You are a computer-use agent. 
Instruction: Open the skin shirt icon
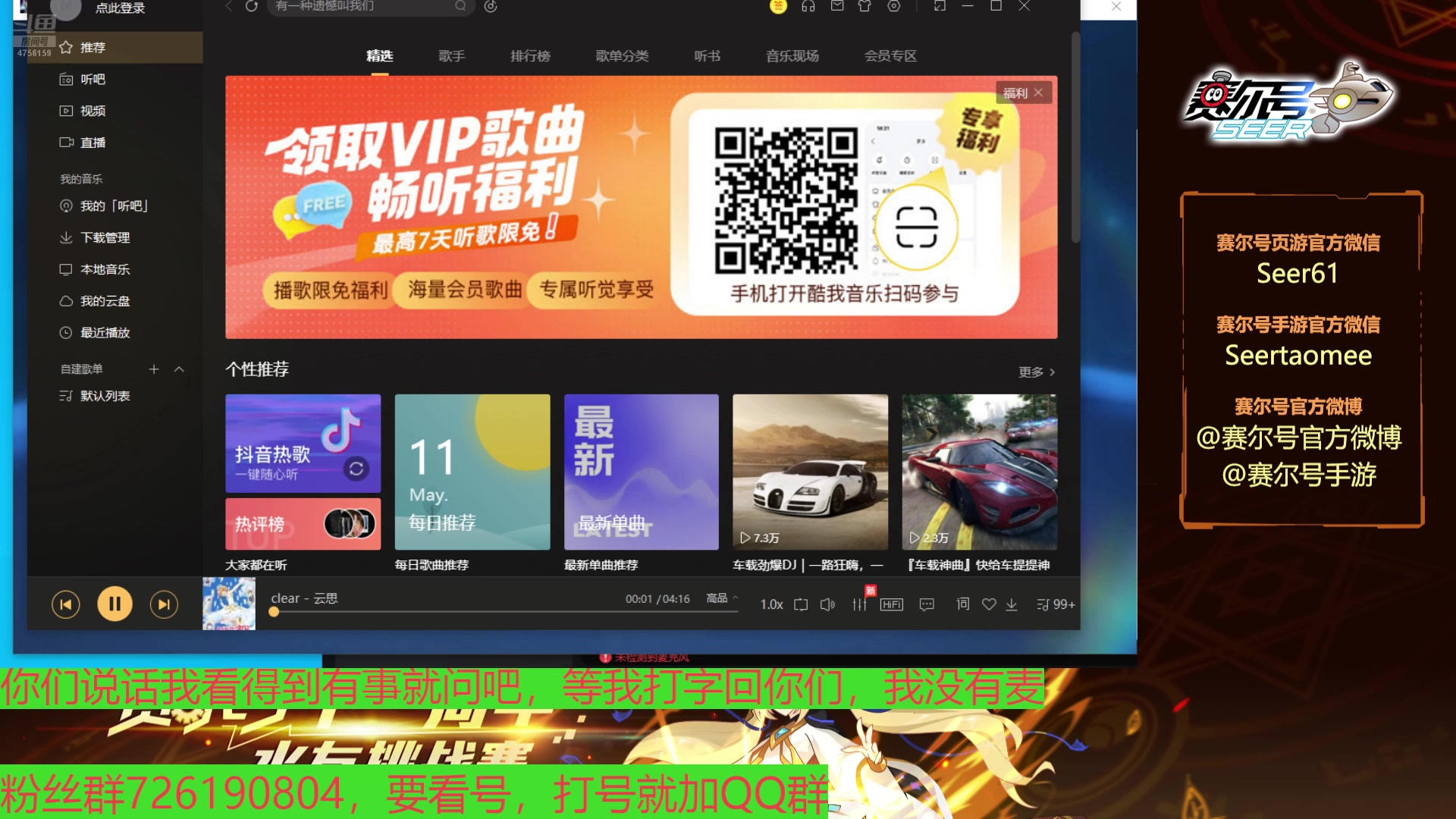click(864, 6)
